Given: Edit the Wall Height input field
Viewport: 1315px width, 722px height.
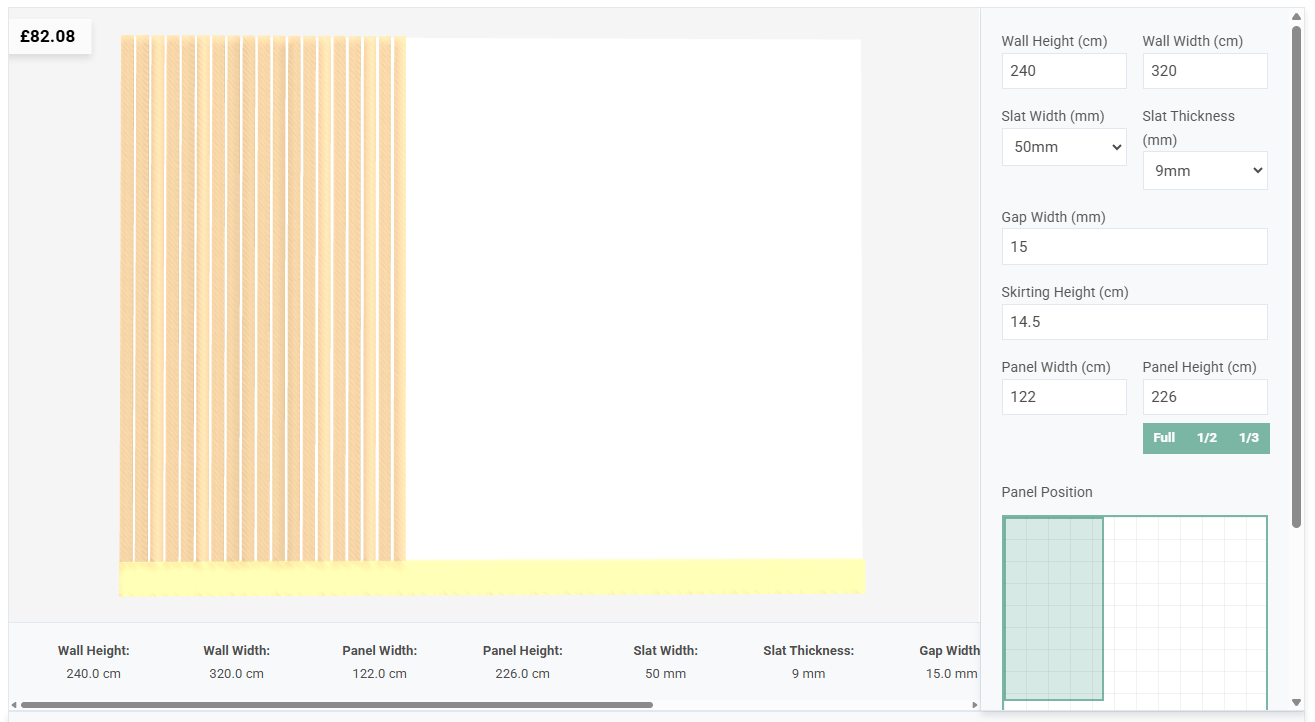Looking at the screenshot, I should pyautogui.click(x=1063, y=70).
